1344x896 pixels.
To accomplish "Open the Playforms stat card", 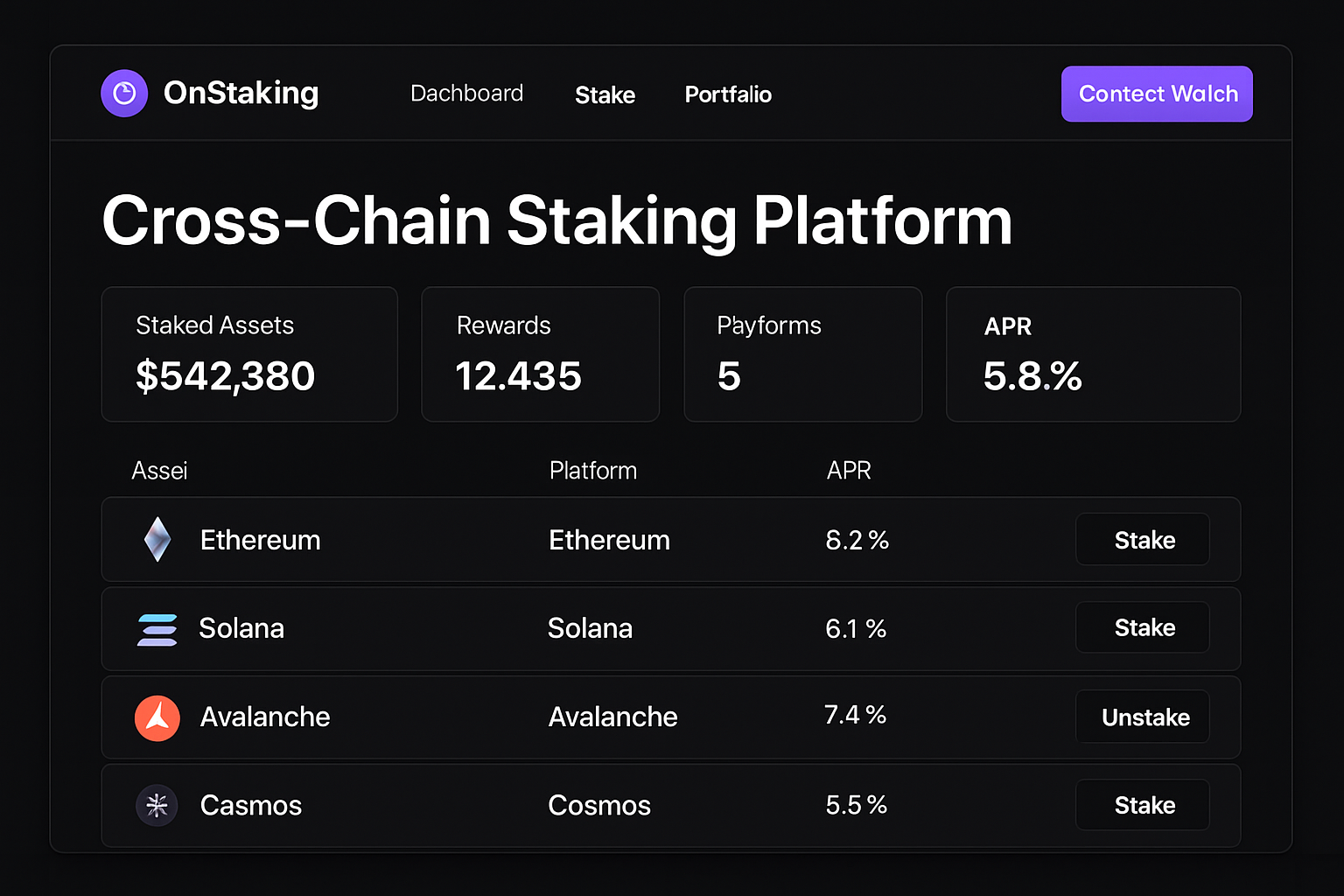I will click(802, 353).
